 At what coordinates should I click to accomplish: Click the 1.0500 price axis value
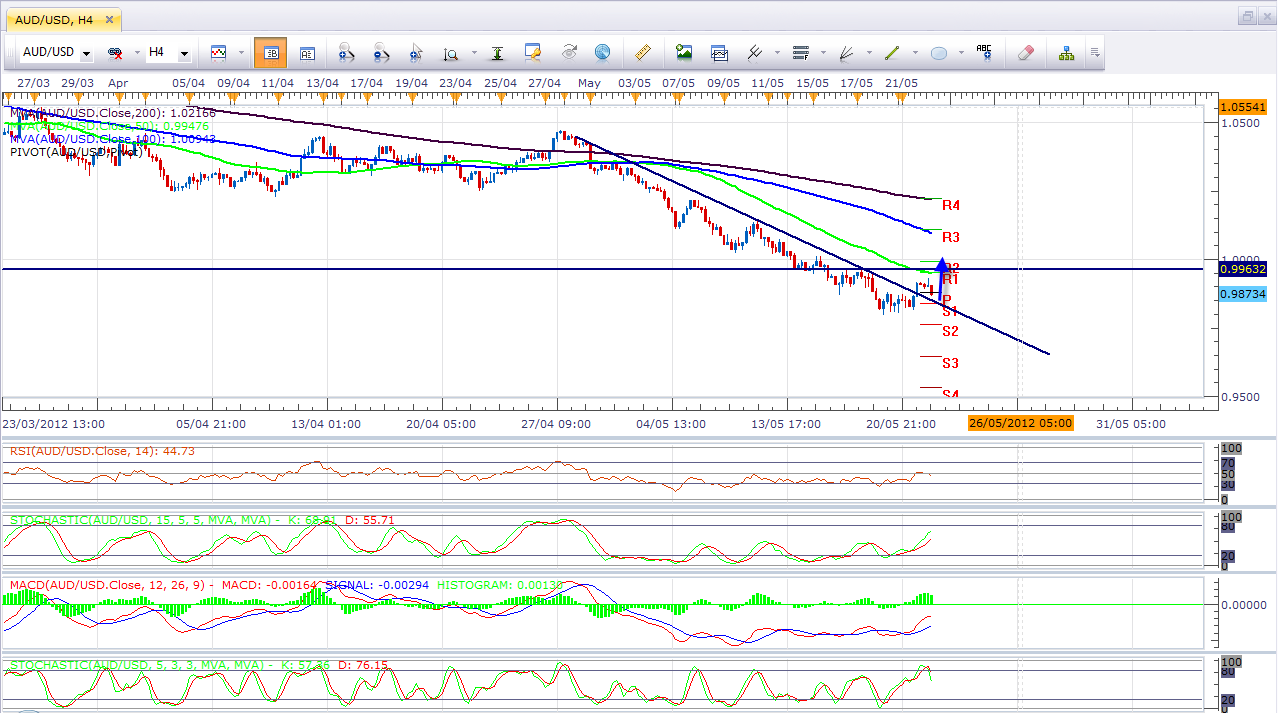pos(1238,124)
